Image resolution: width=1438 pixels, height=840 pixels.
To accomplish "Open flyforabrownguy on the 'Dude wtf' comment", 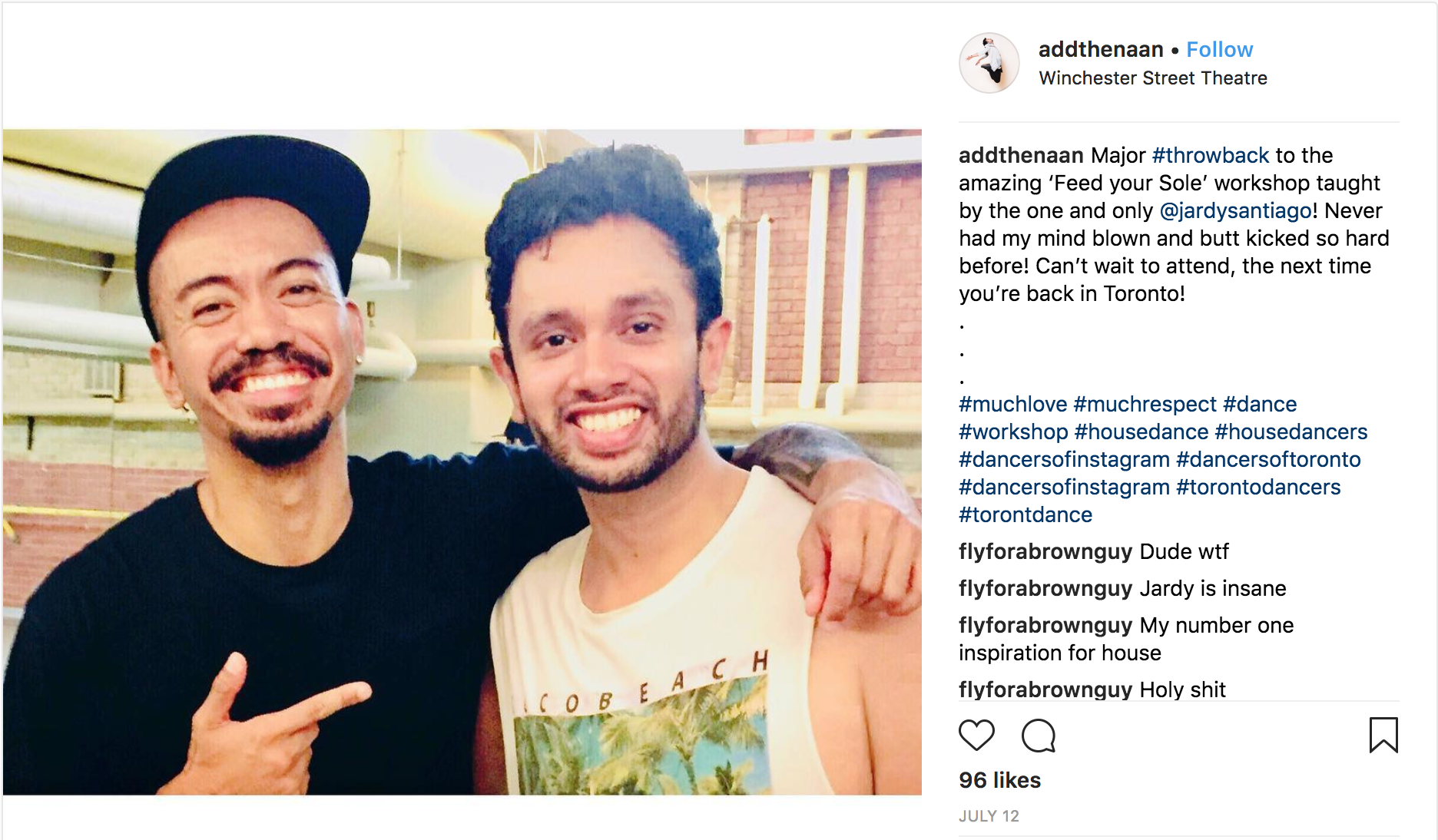I will (1045, 551).
